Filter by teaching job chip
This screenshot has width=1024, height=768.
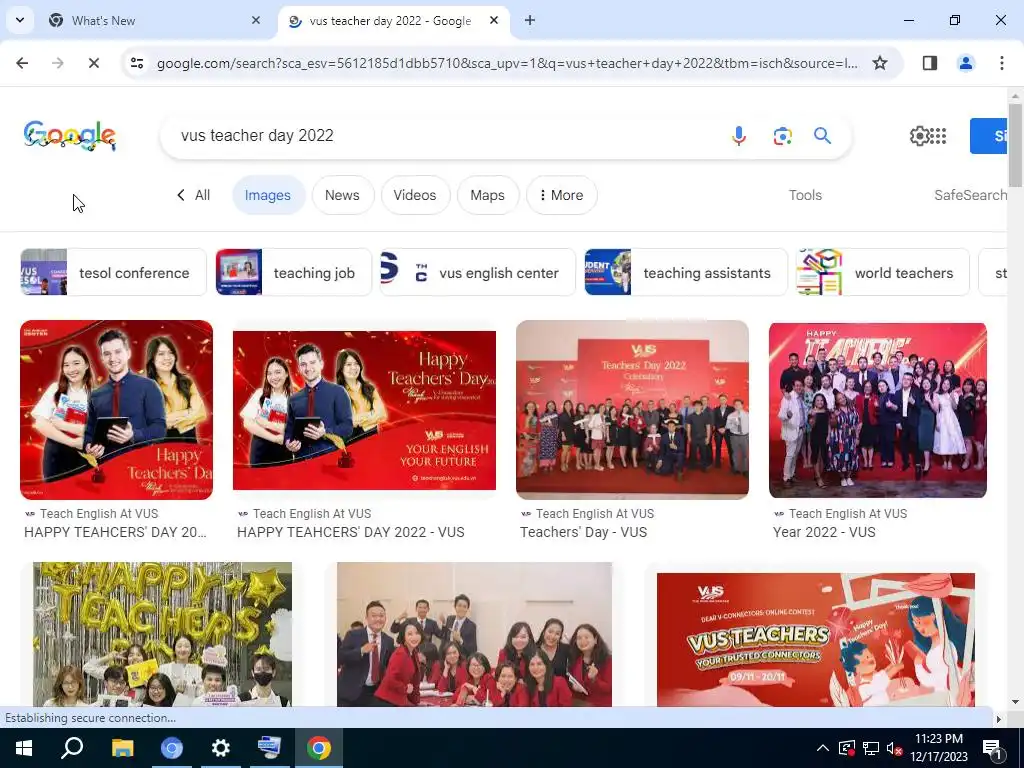(x=293, y=272)
